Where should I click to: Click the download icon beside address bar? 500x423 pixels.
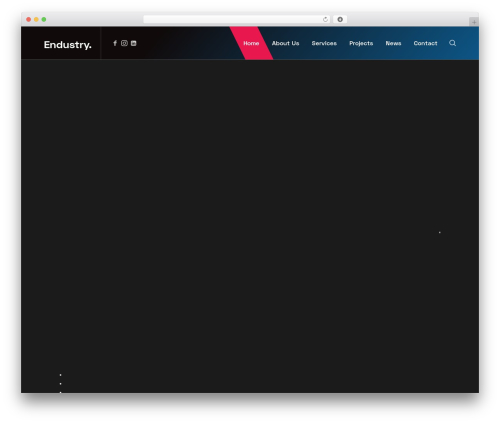[340, 19]
